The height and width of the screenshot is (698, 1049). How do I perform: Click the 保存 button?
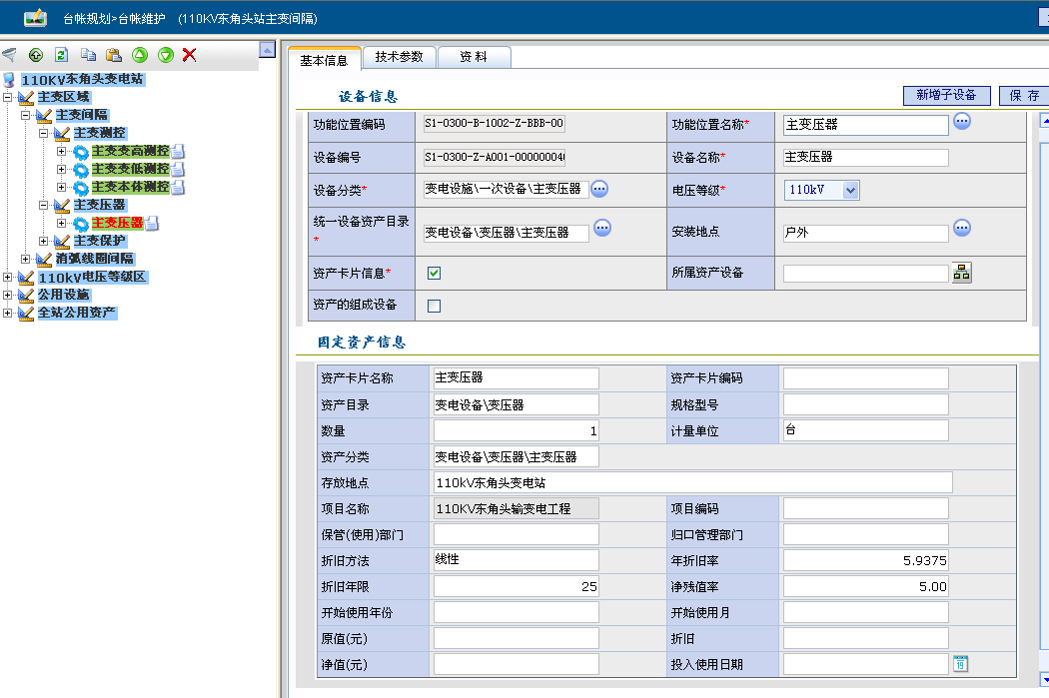[x=1023, y=95]
